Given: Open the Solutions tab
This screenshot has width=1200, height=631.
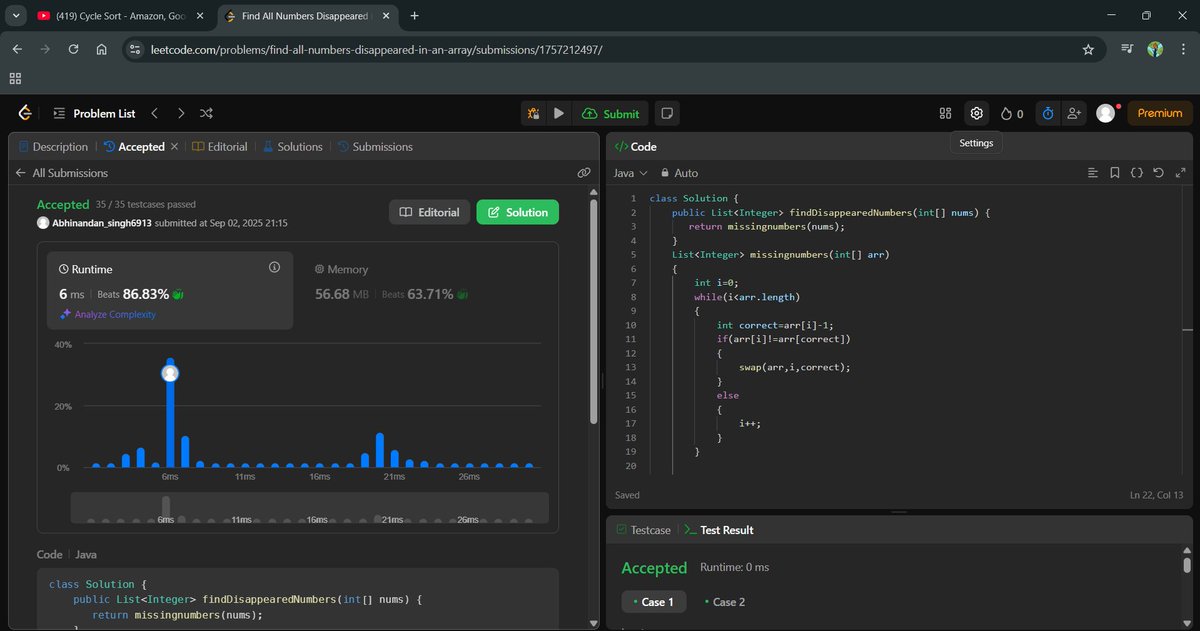Looking at the screenshot, I should [292, 146].
